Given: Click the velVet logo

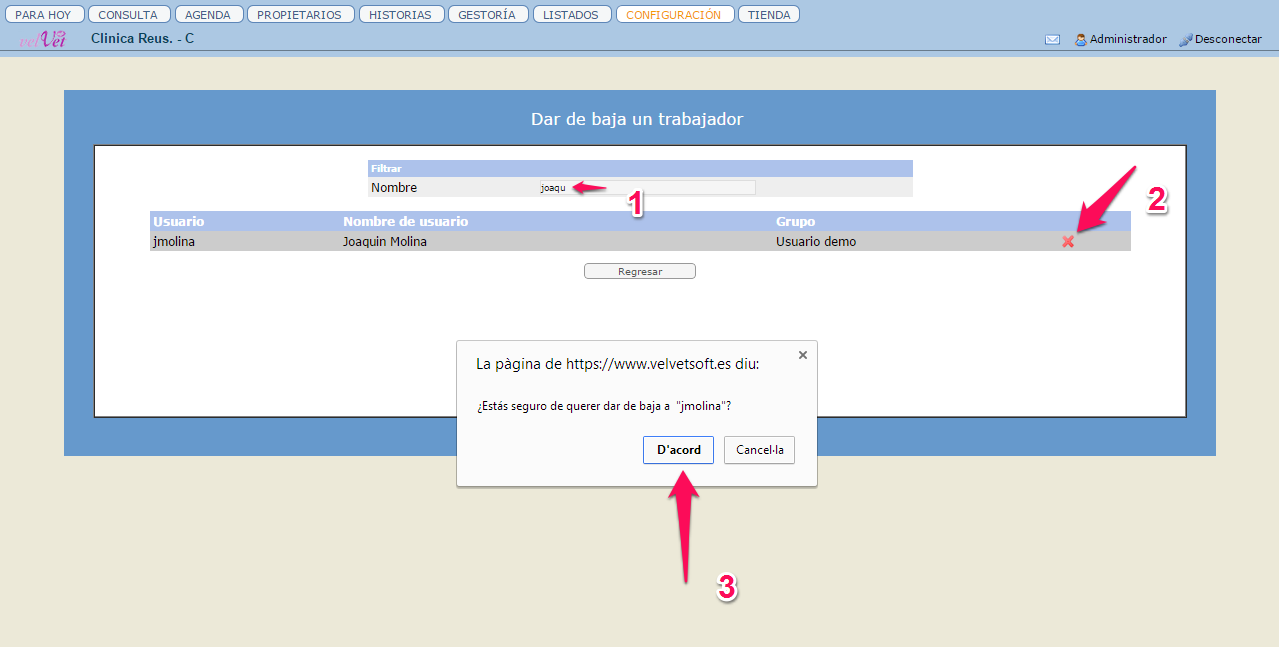Looking at the screenshot, I should 43,40.
